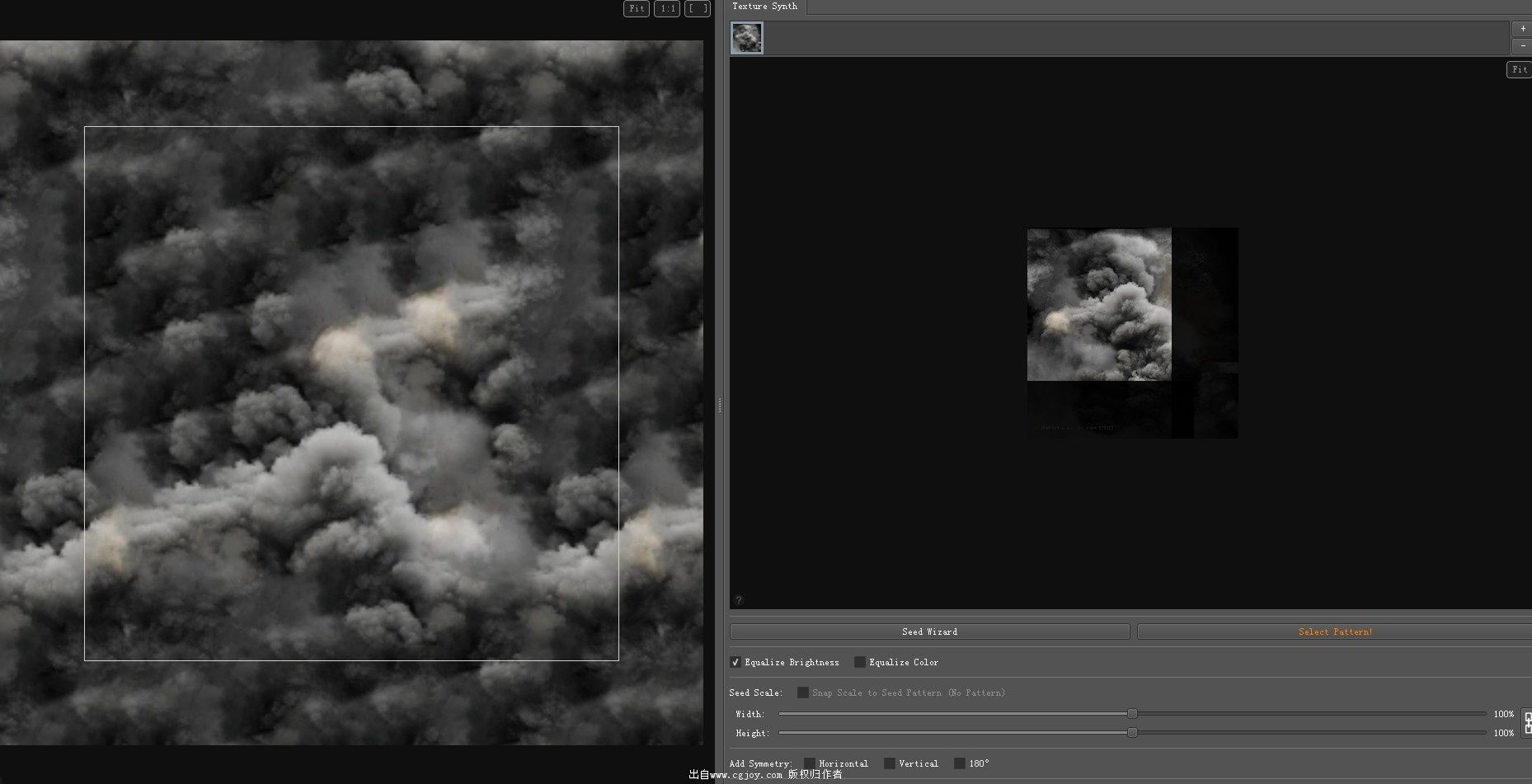This screenshot has width=1532, height=784.
Task: Uncheck Equalize Brightness
Action: (735, 662)
